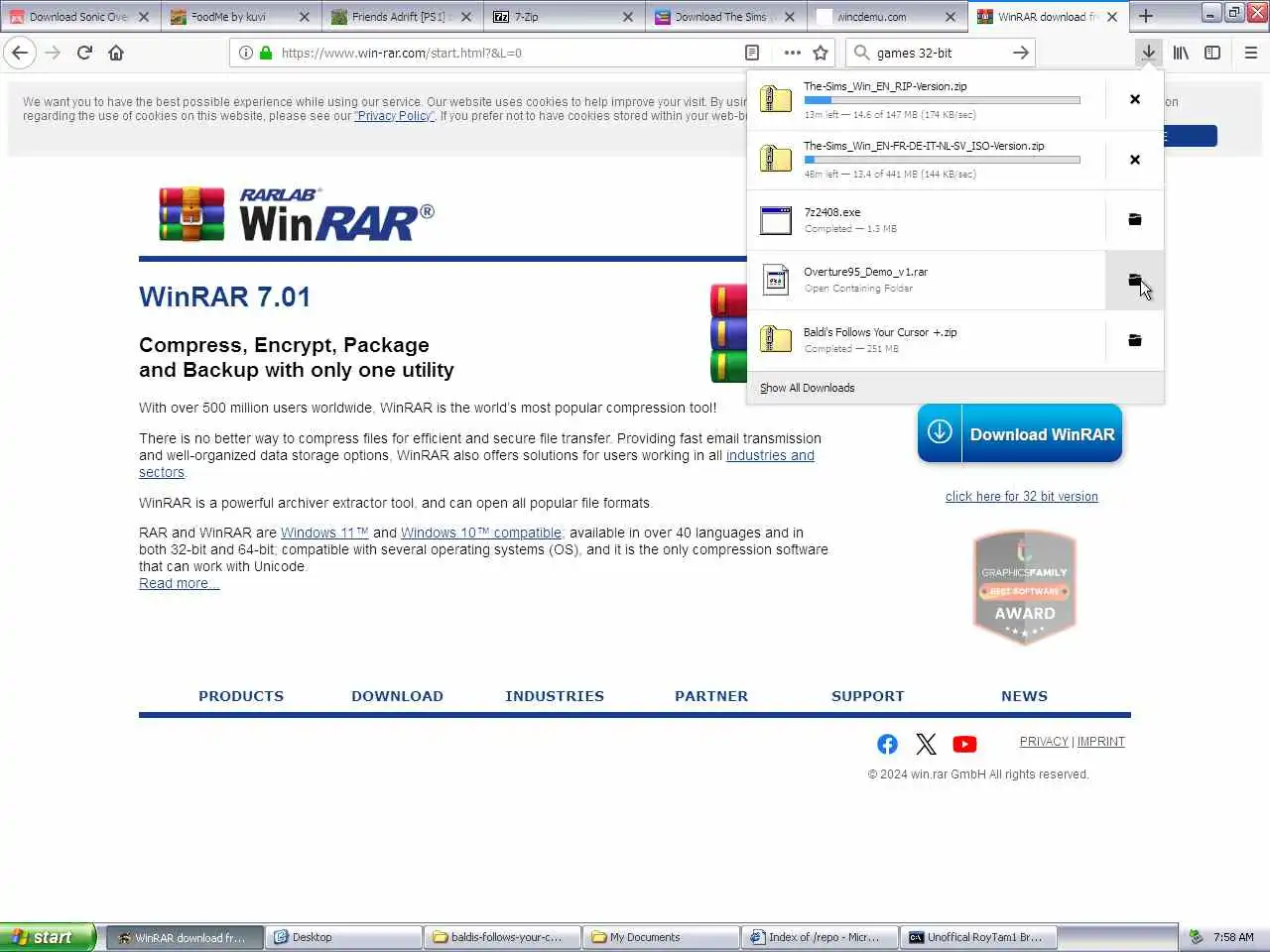The image size is (1270, 952).
Task: Reload the current page
Action: click(84, 53)
